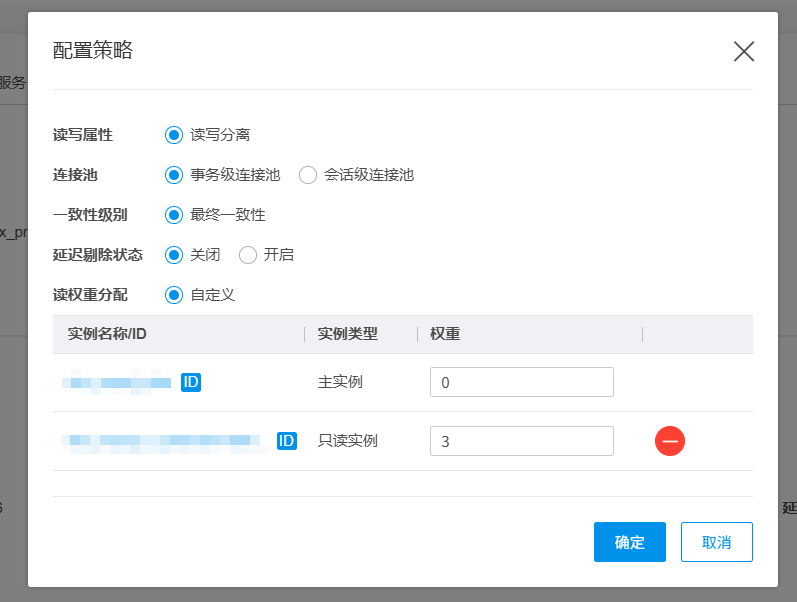Focus the 只读实例 weight input showing 3

click(x=521, y=441)
